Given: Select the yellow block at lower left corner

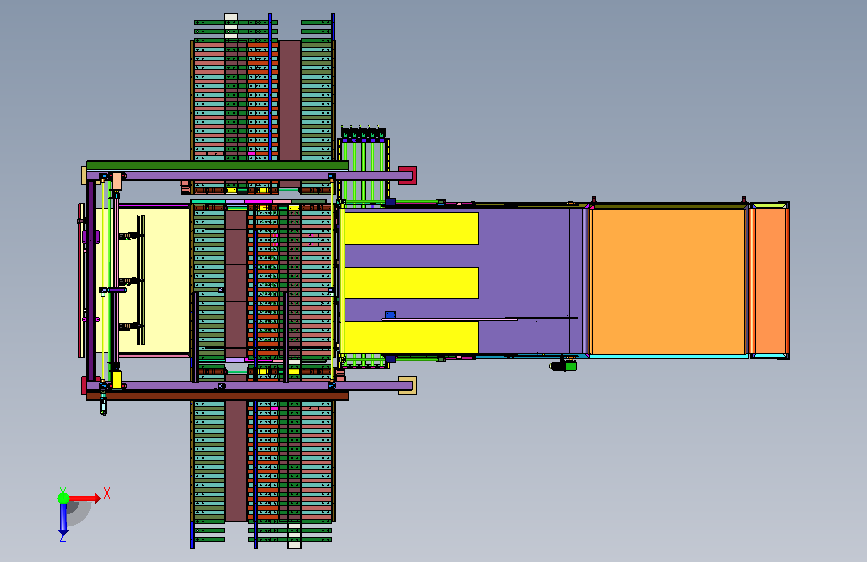Looking at the screenshot, I should (x=116, y=379).
